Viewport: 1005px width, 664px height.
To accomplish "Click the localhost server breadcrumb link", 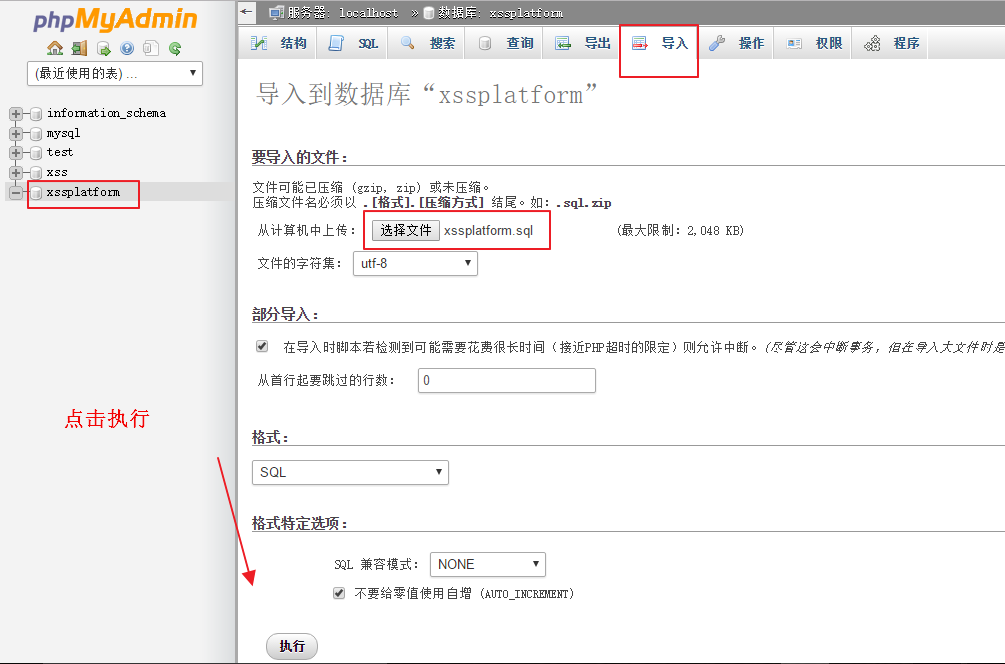I will [x=342, y=13].
